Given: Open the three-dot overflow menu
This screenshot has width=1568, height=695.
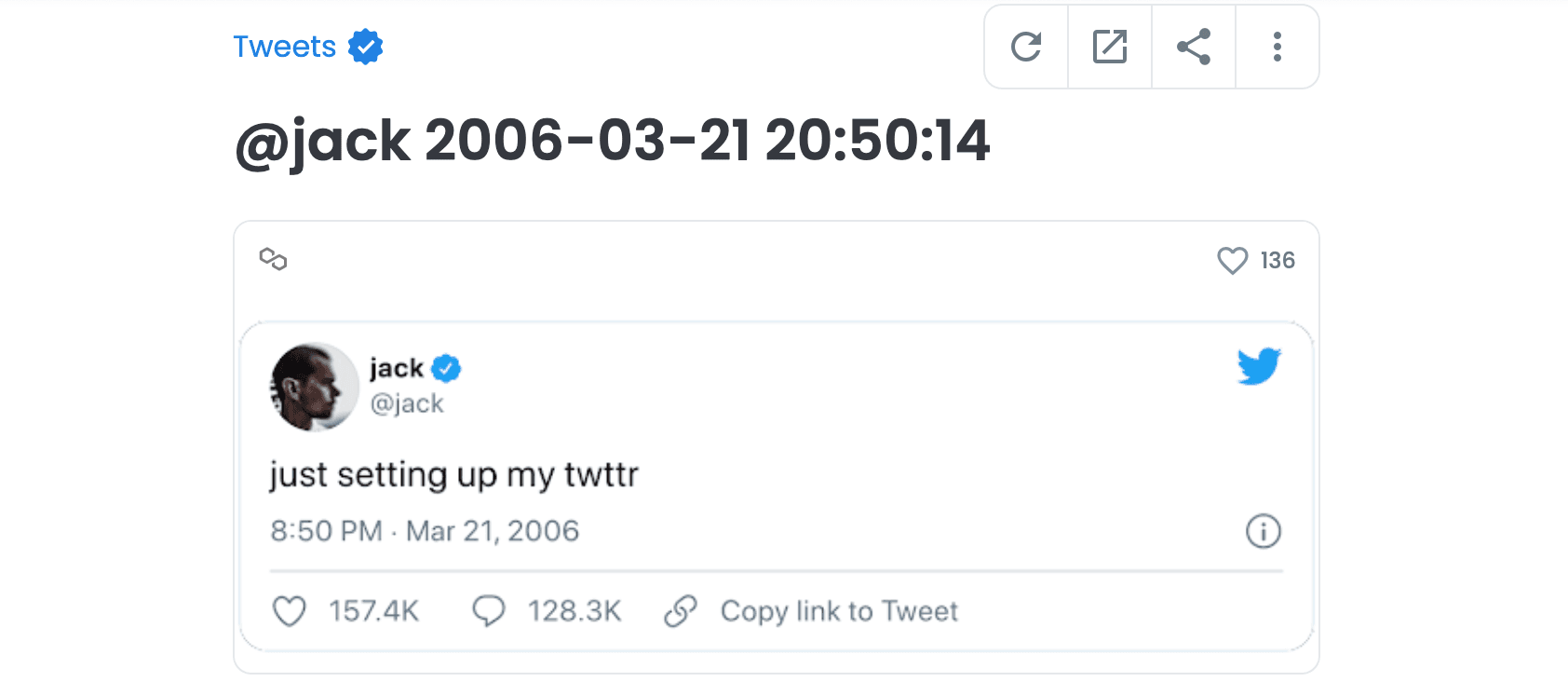Looking at the screenshot, I should [x=1277, y=47].
